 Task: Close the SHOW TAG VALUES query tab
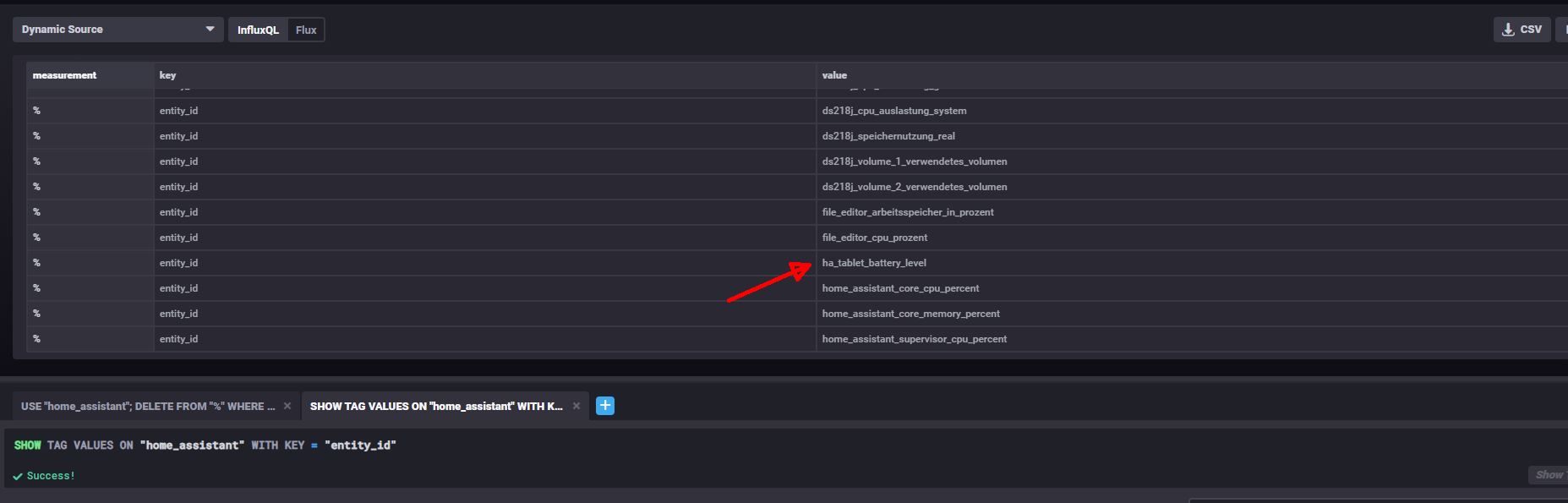(576, 407)
